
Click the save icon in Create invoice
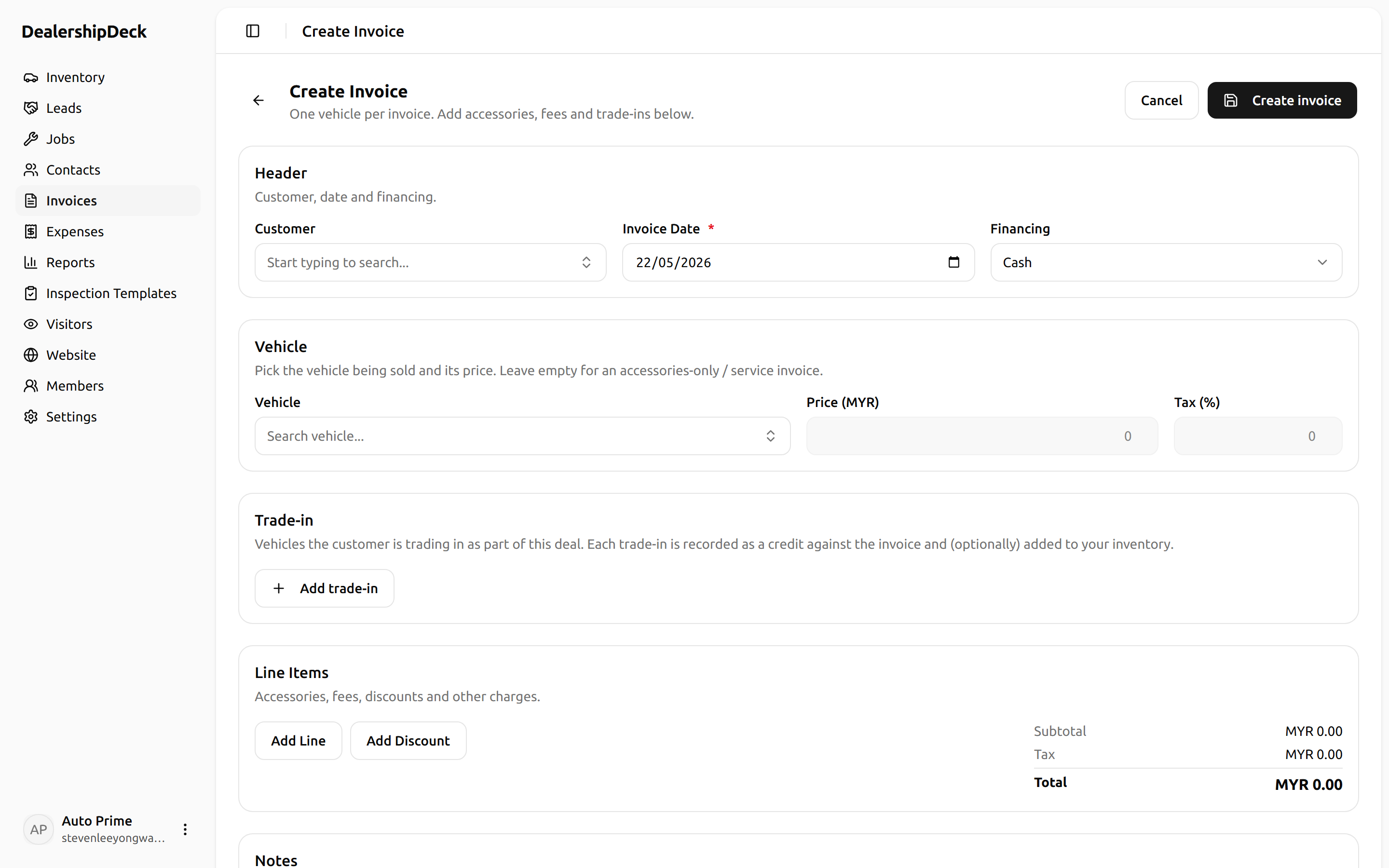[x=1230, y=100]
